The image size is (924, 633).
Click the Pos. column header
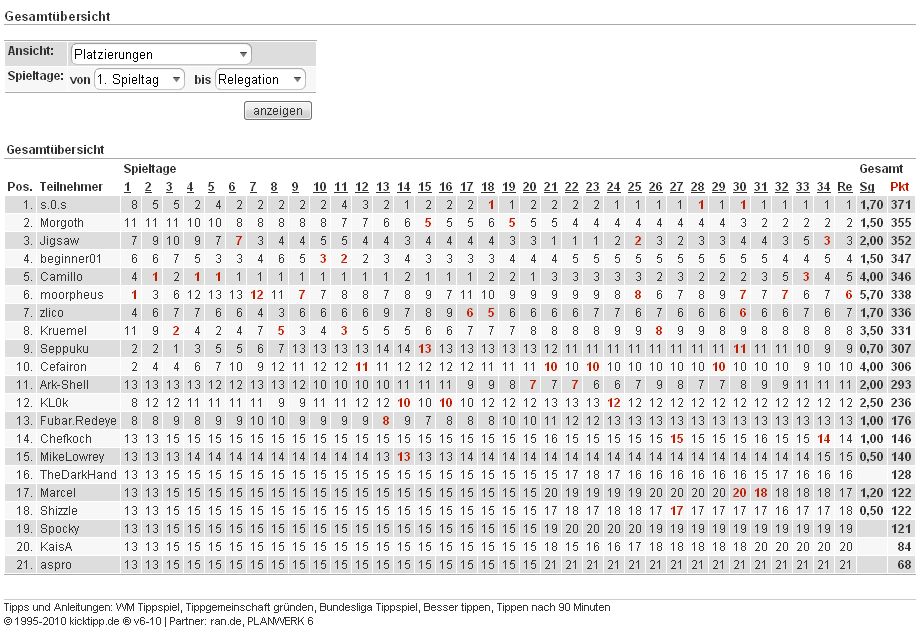click(x=20, y=187)
